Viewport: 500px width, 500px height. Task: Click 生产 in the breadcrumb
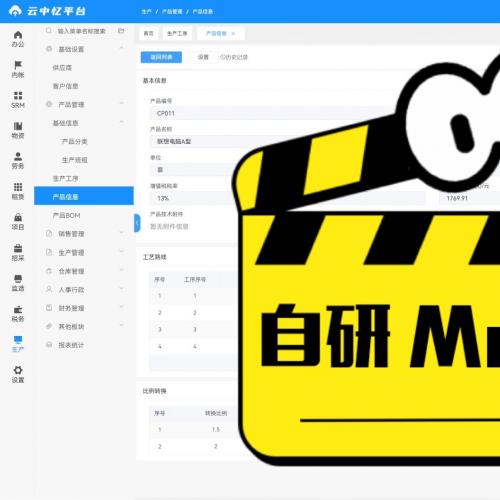coord(146,11)
